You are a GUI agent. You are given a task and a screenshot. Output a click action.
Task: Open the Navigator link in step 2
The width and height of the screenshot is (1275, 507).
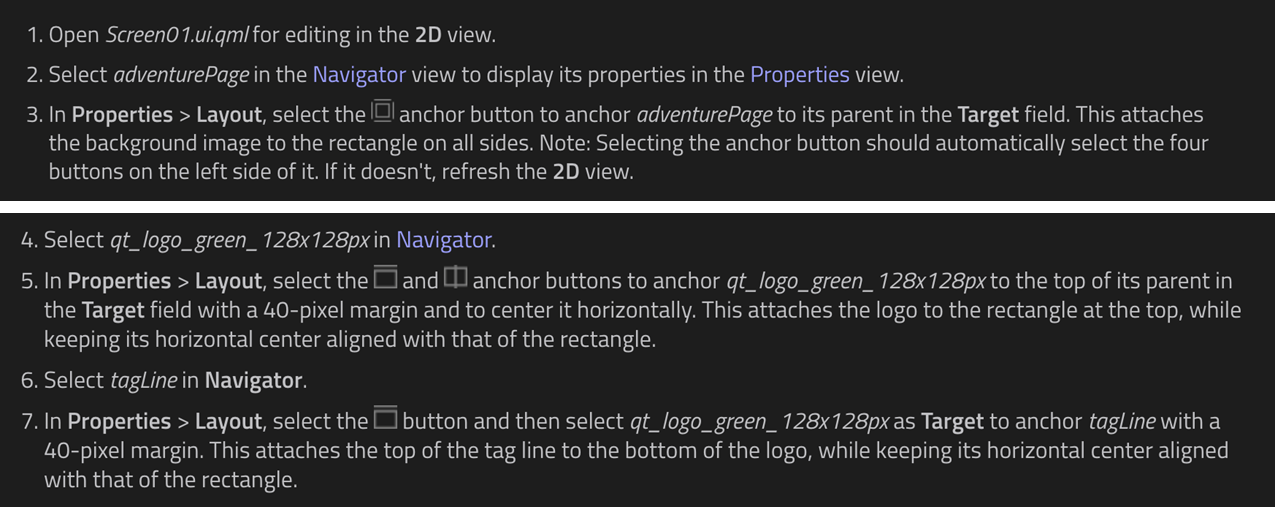pyautogui.click(x=359, y=74)
